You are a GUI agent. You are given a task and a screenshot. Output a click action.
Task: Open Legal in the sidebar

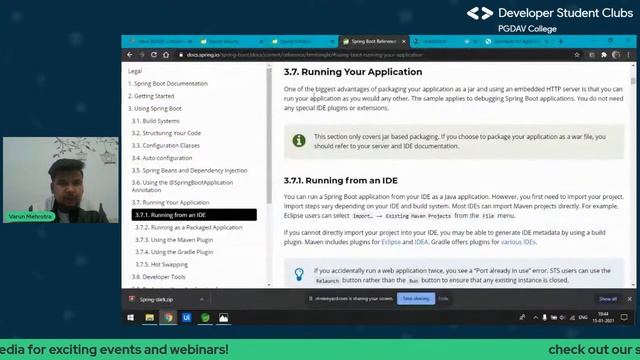tap(135, 71)
